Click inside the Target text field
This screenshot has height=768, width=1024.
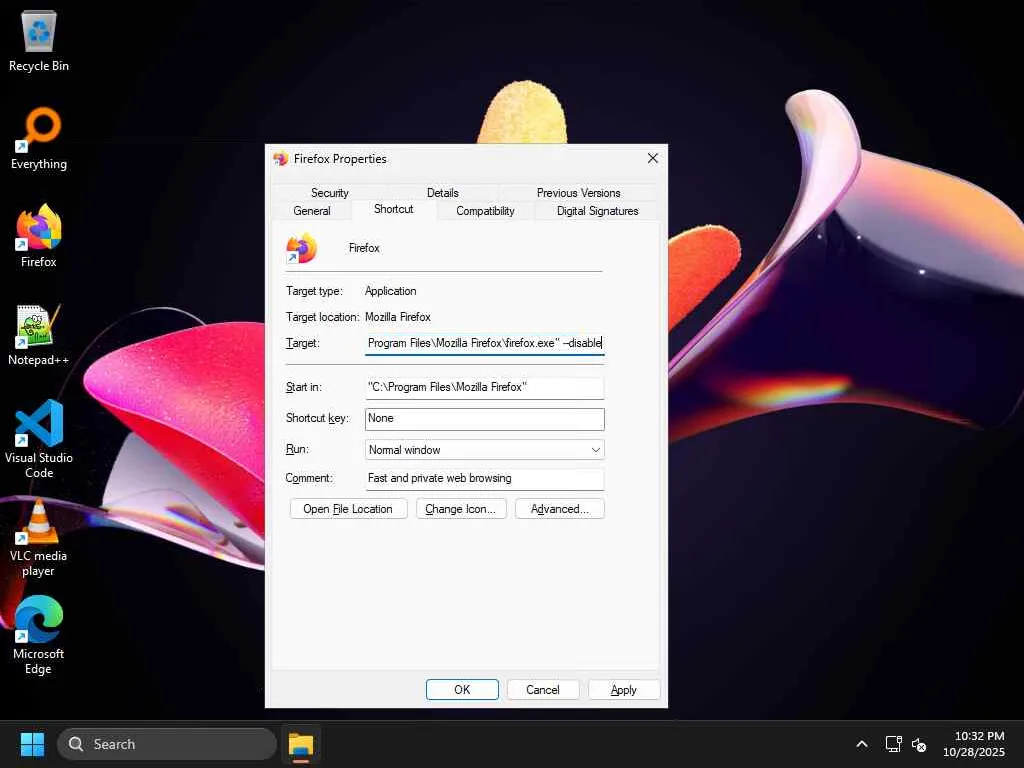(485, 343)
